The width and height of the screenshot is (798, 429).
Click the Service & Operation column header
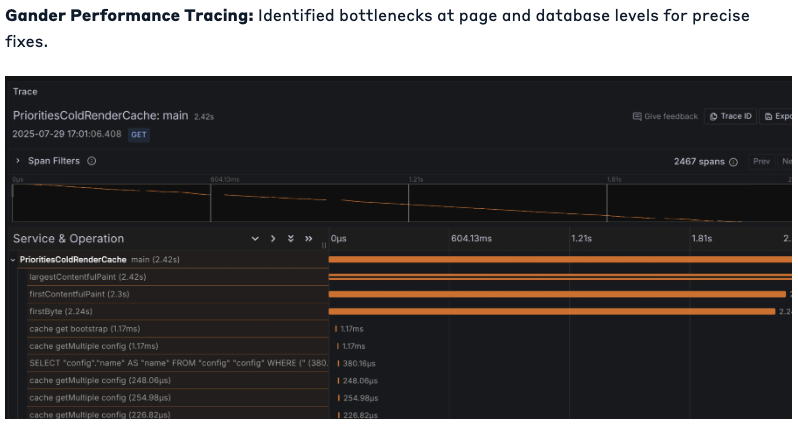tap(68, 239)
